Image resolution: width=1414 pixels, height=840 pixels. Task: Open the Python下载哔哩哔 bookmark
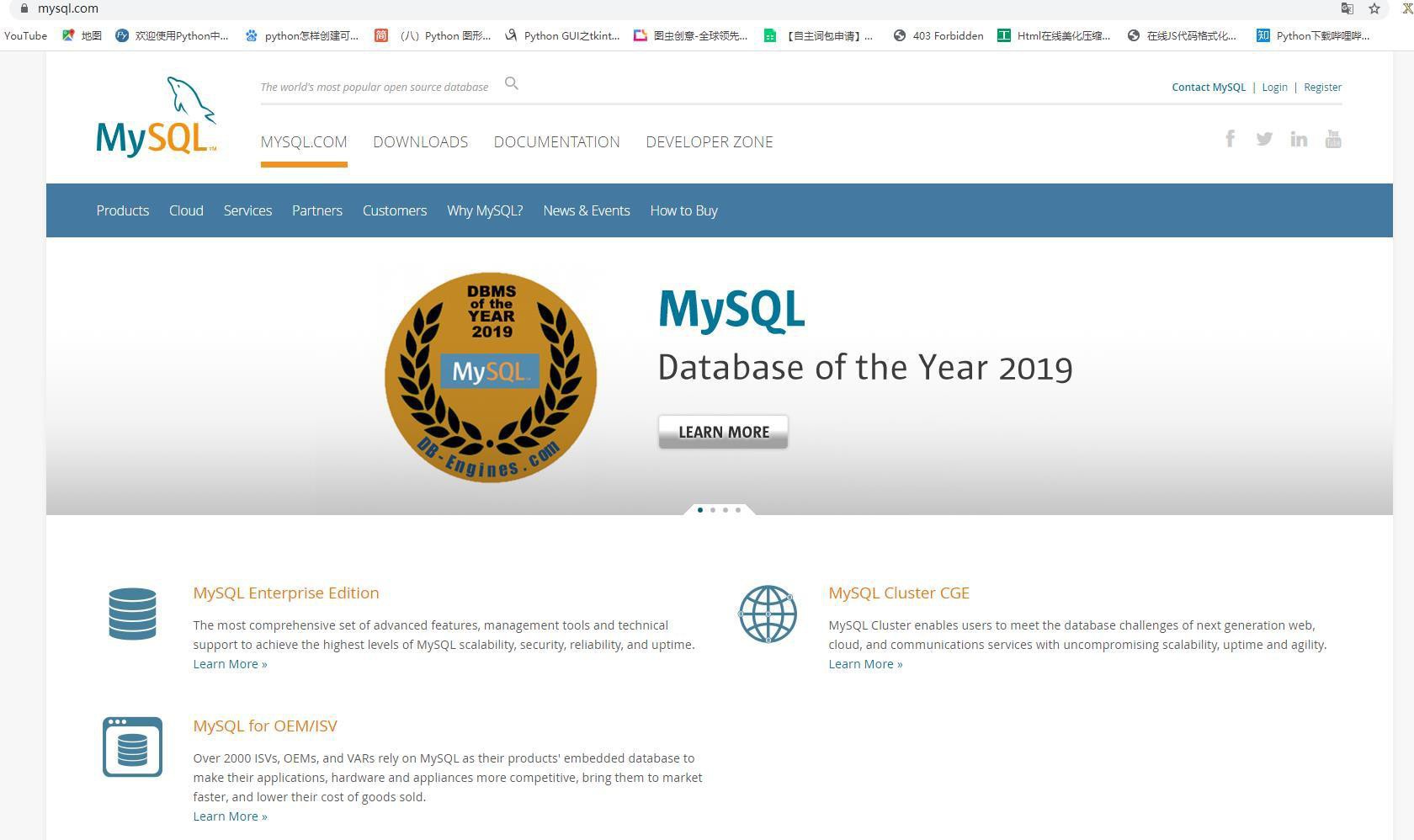click(x=1313, y=35)
